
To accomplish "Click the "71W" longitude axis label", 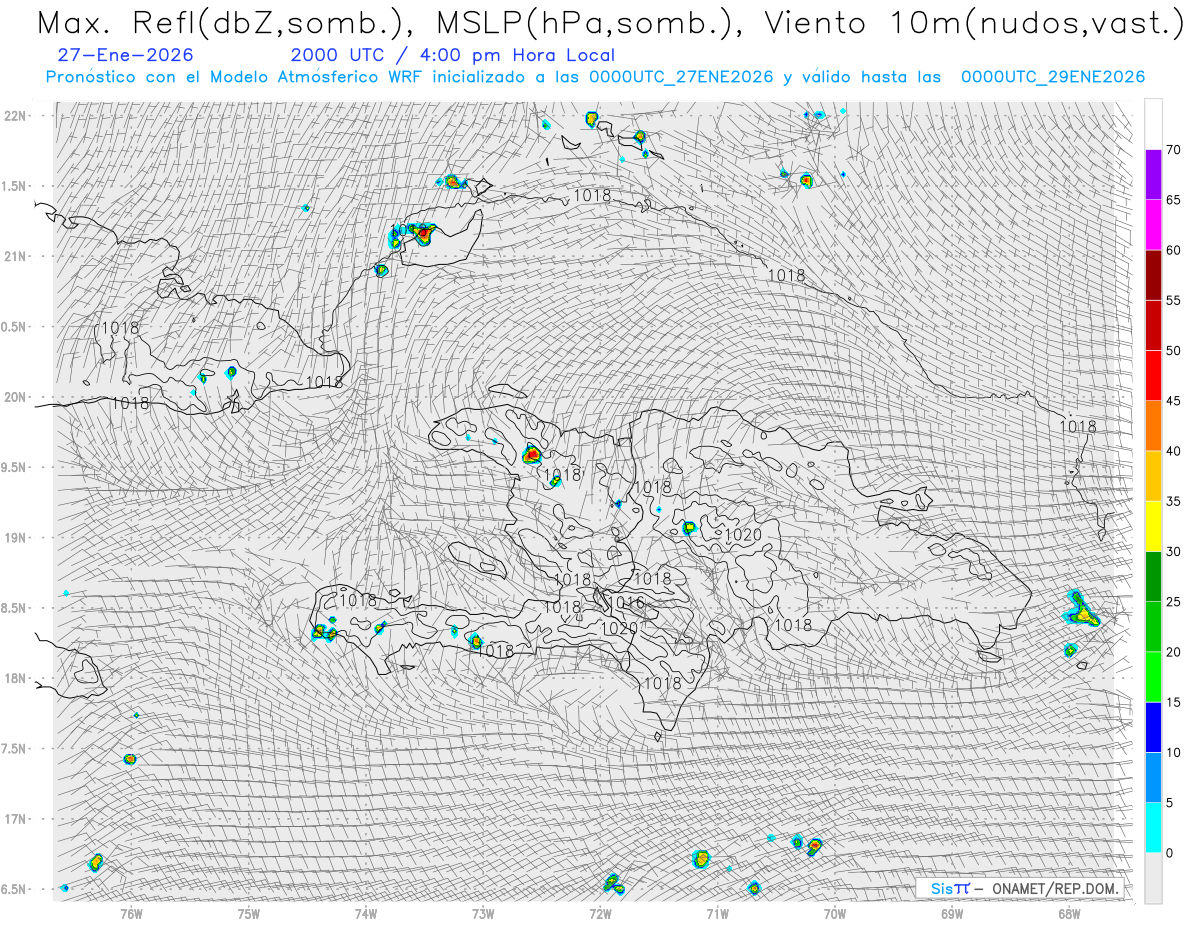I will tap(717, 913).
